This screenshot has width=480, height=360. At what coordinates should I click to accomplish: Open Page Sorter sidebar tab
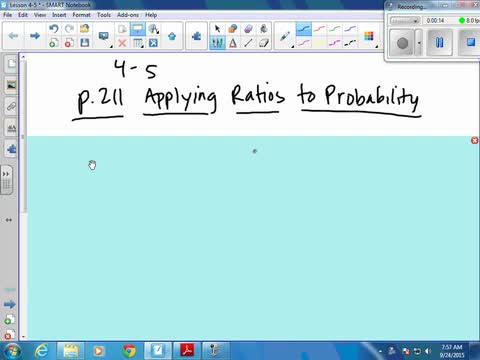11,64
